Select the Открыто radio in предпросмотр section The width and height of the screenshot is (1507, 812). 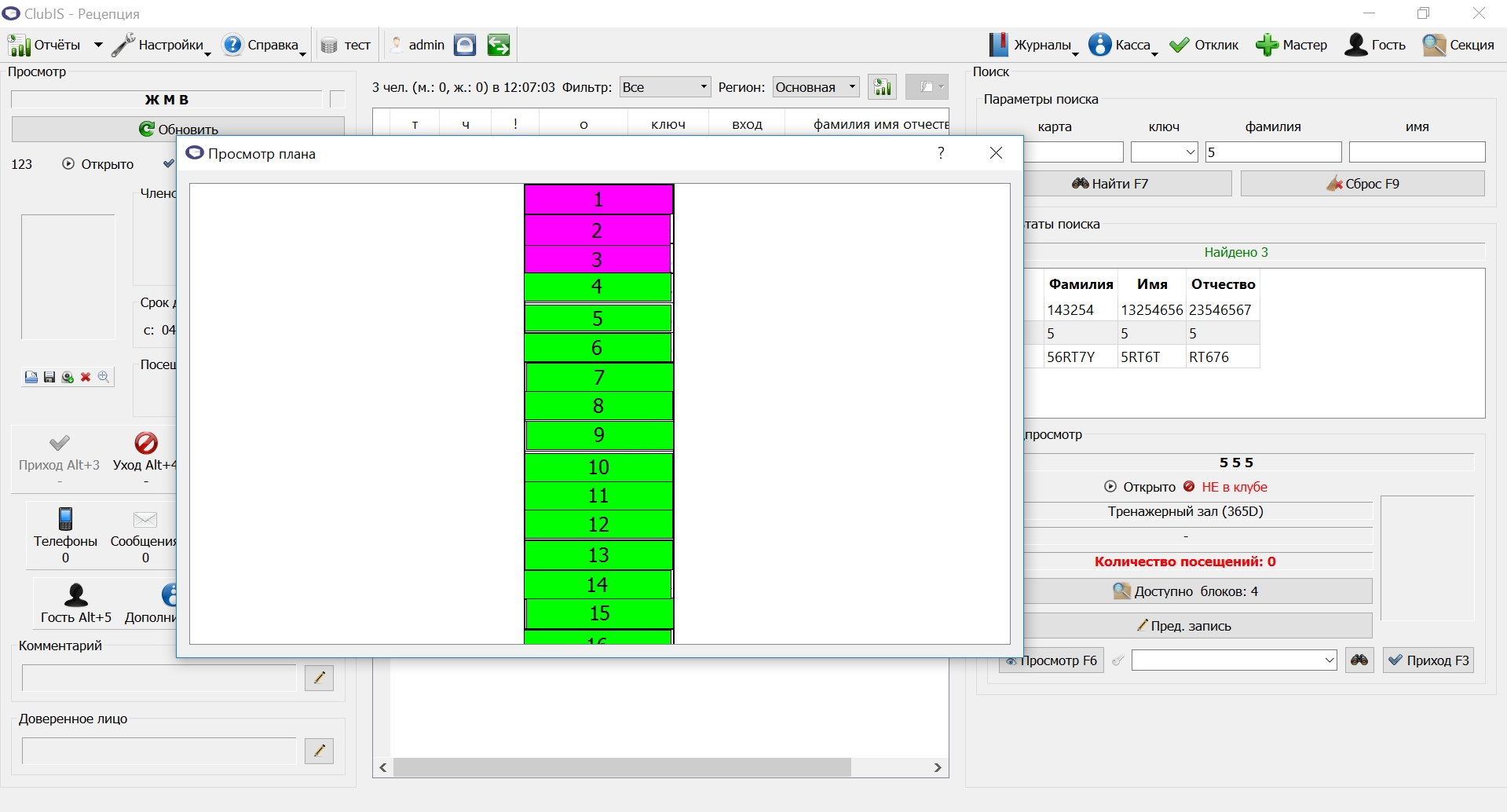1110,487
